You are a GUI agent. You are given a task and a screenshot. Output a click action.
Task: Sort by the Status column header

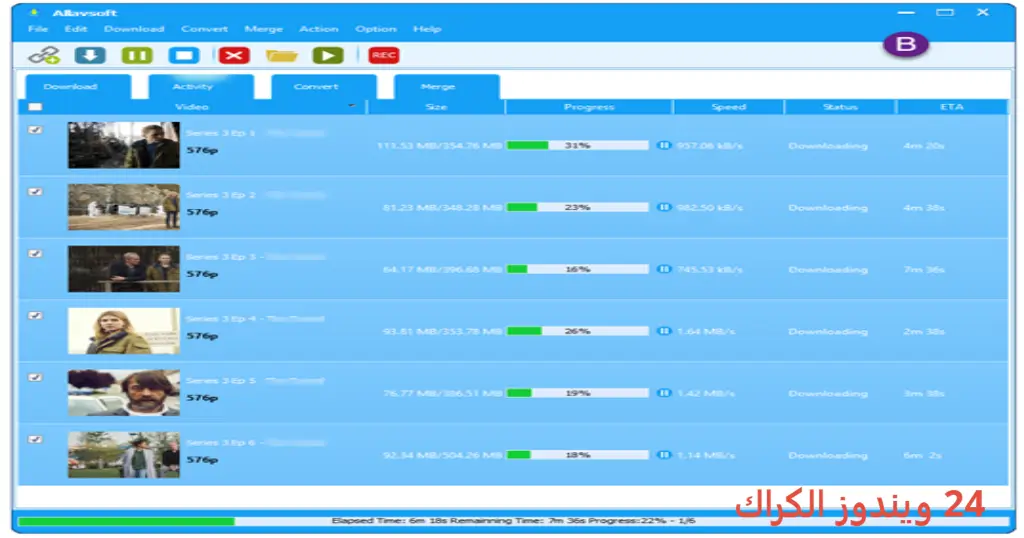(x=840, y=107)
